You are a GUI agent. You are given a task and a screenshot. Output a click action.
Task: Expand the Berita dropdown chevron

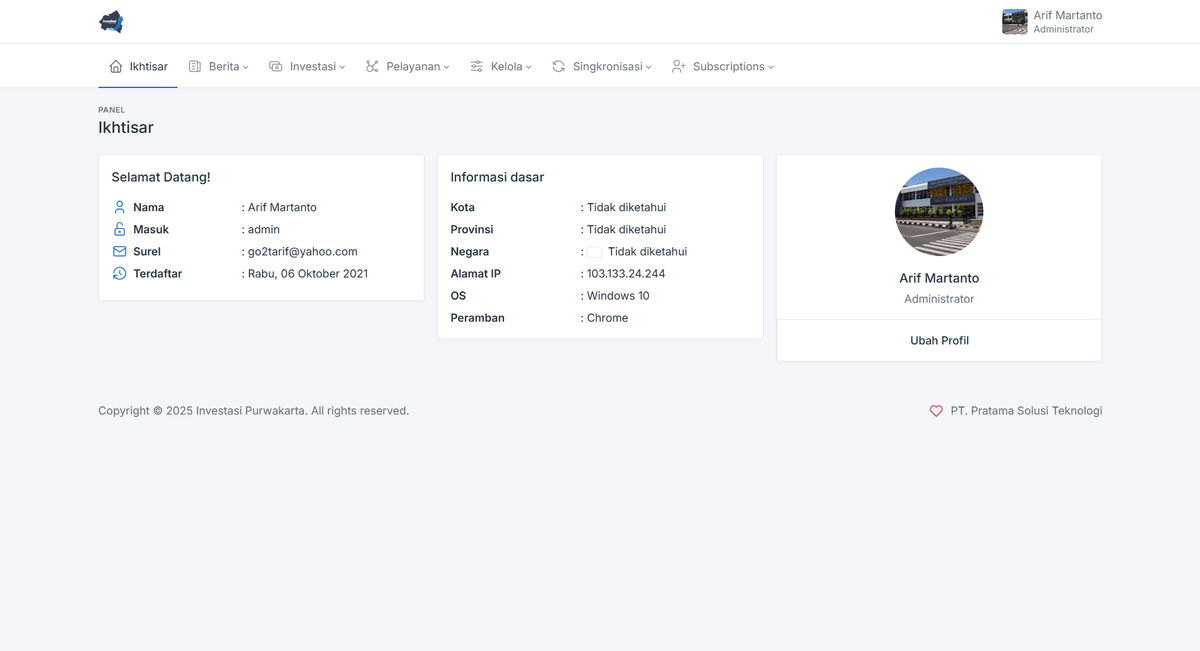[x=246, y=67]
